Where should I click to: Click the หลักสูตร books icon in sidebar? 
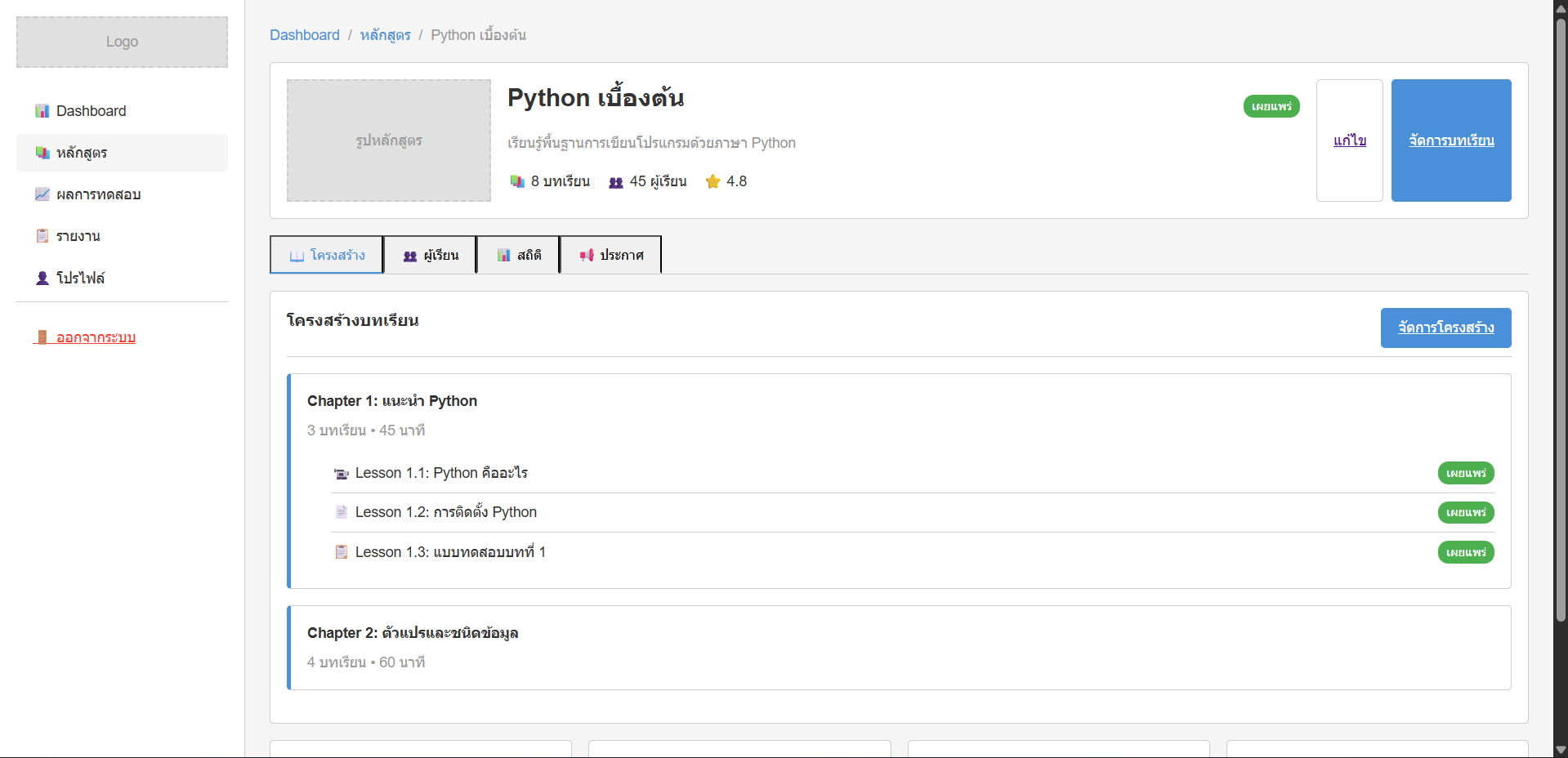pyautogui.click(x=42, y=153)
